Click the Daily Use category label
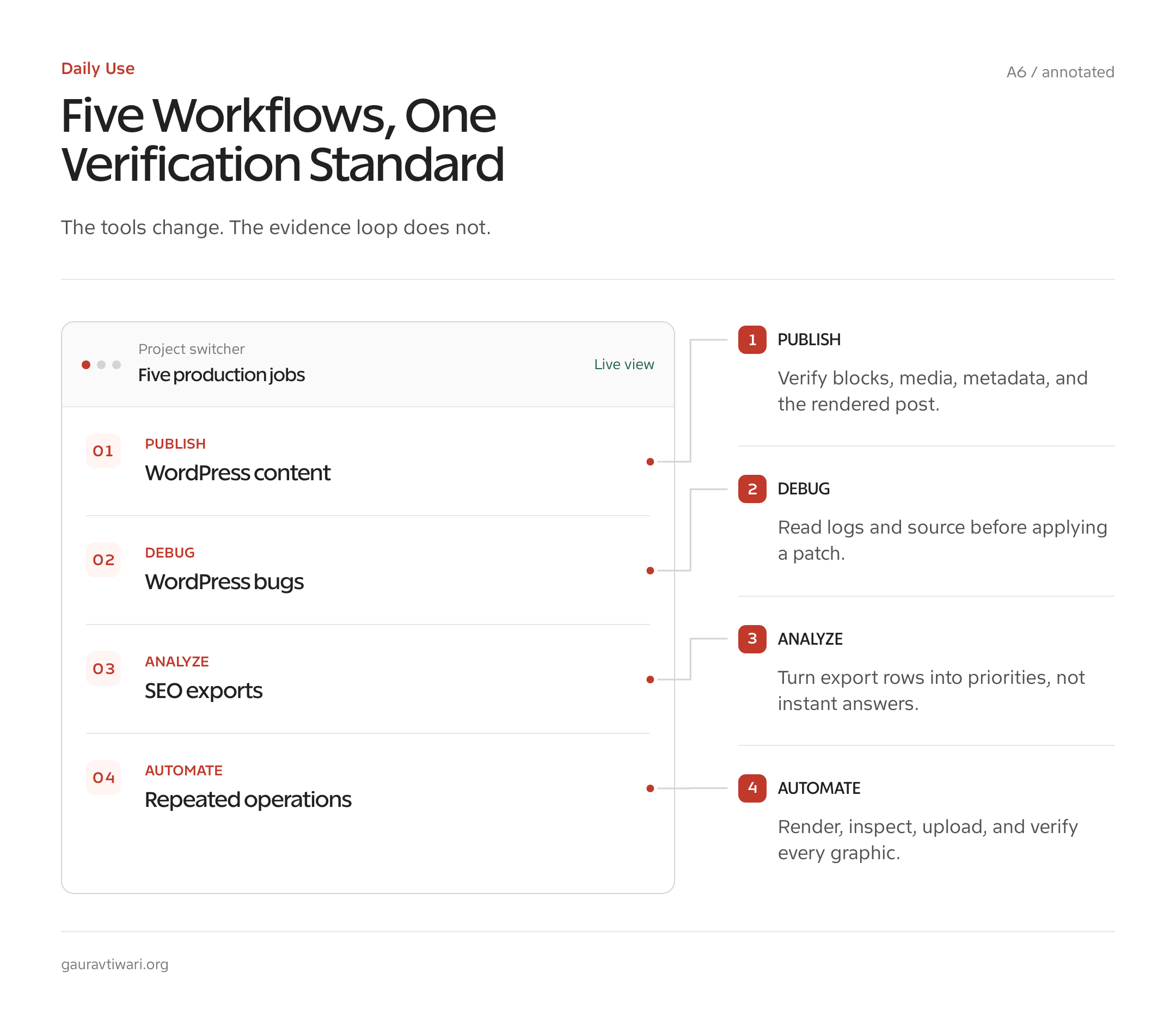Image resolution: width=1176 pixels, height=1028 pixels. tap(98, 69)
